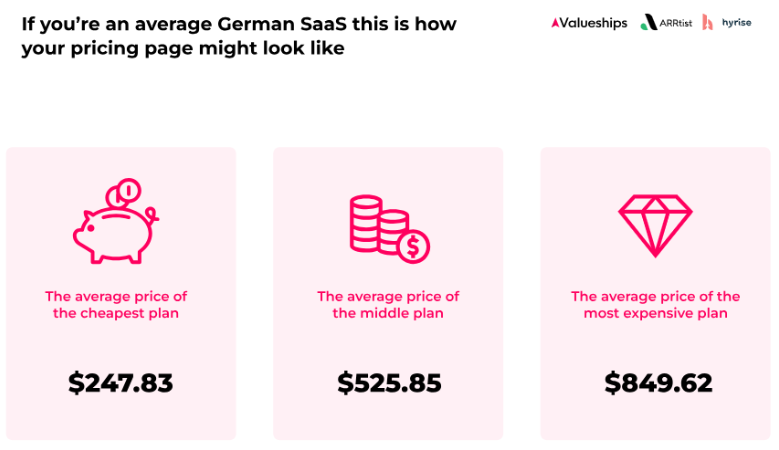The image size is (779, 450).
Task: Click the $525.85 price
Action: [x=389, y=383]
